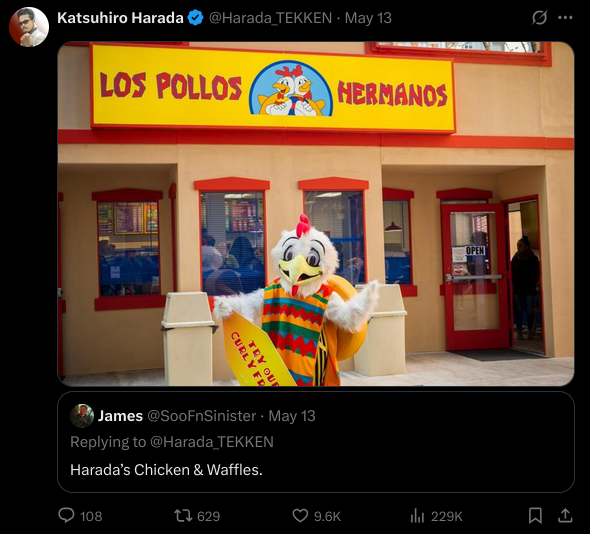The image size is (590, 534).
Task: Click the @Harada_TEKKEN handle in header
Action: tap(270, 18)
